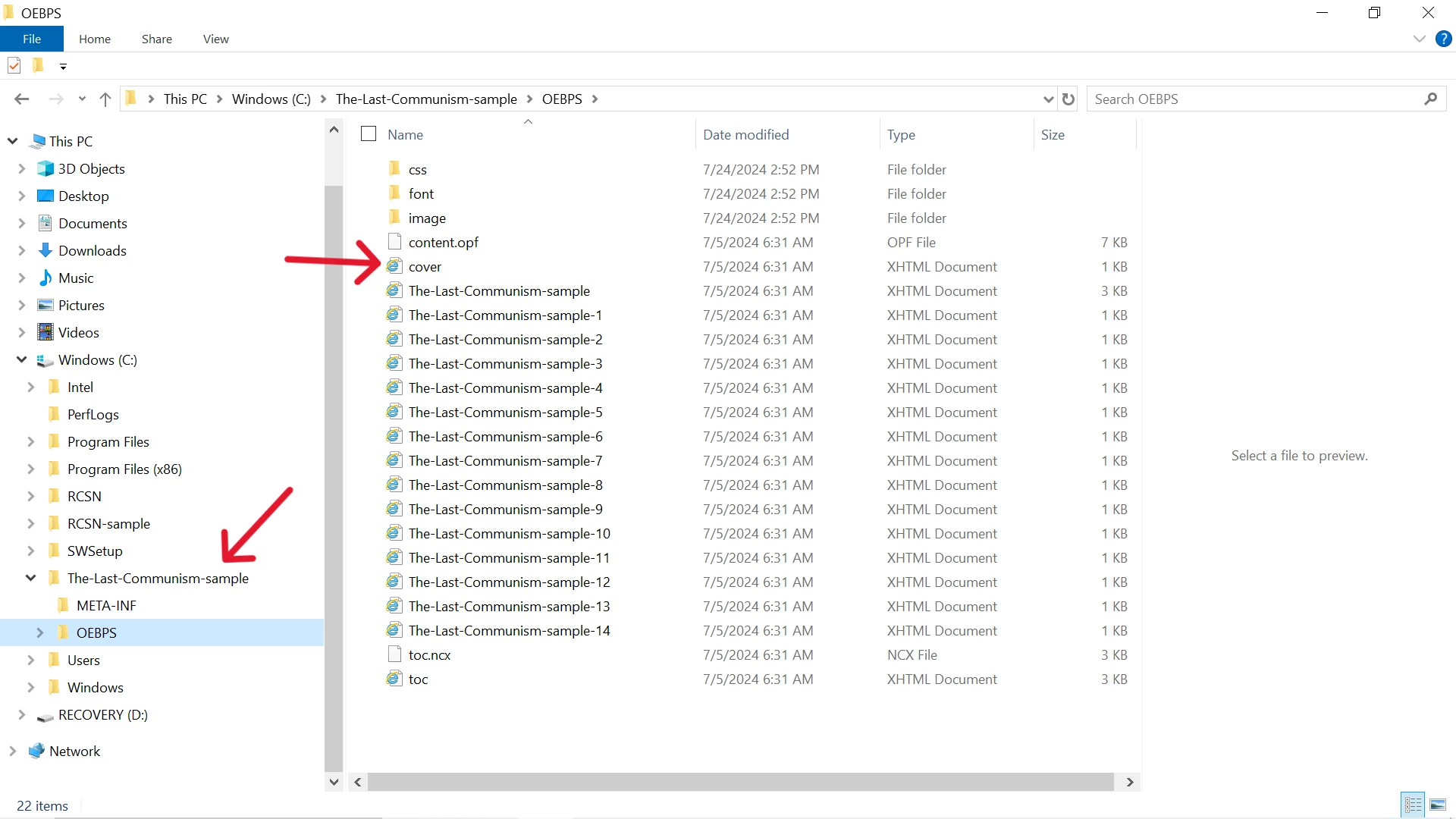
Task: Click the Up one level arrow
Action: click(105, 99)
